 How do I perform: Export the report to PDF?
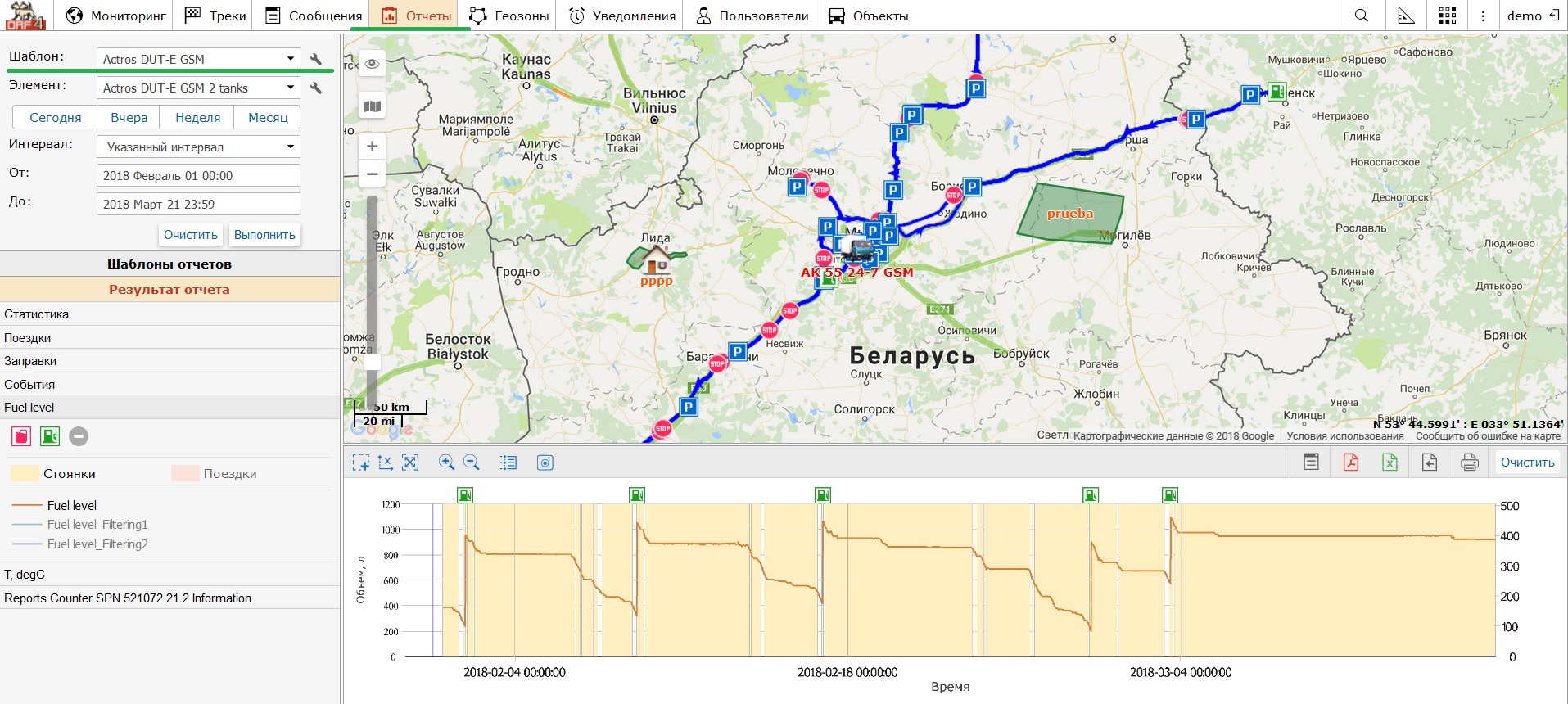click(x=1350, y=463)
